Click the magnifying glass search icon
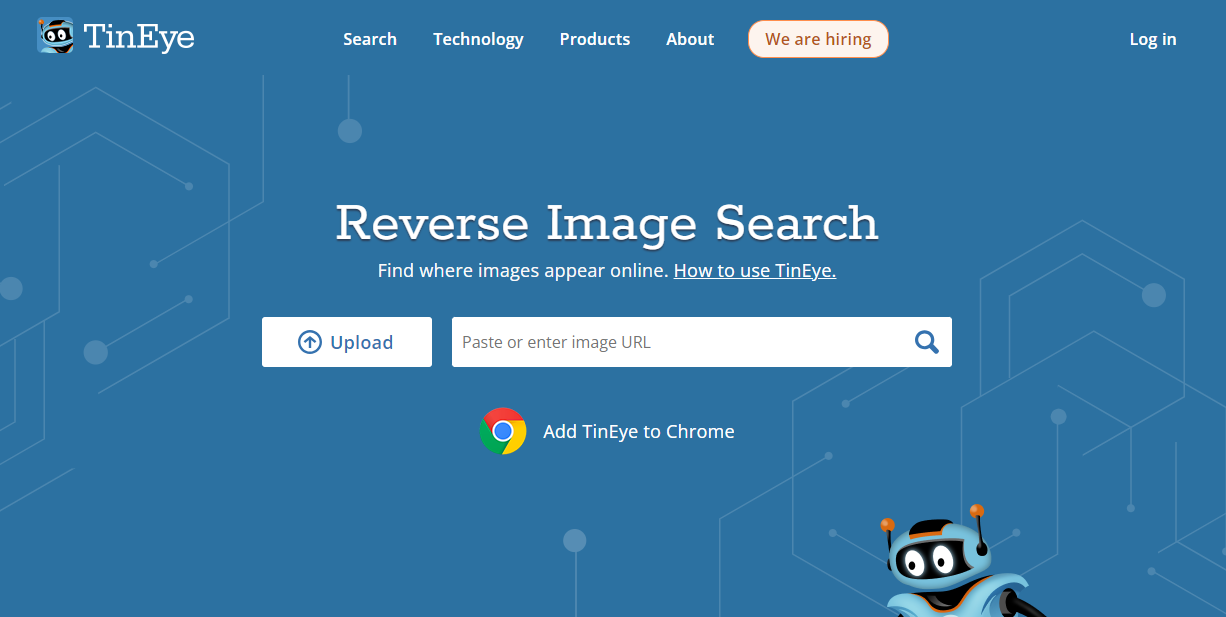Viewport: 1226px width, 617px height. pos(927,342)
